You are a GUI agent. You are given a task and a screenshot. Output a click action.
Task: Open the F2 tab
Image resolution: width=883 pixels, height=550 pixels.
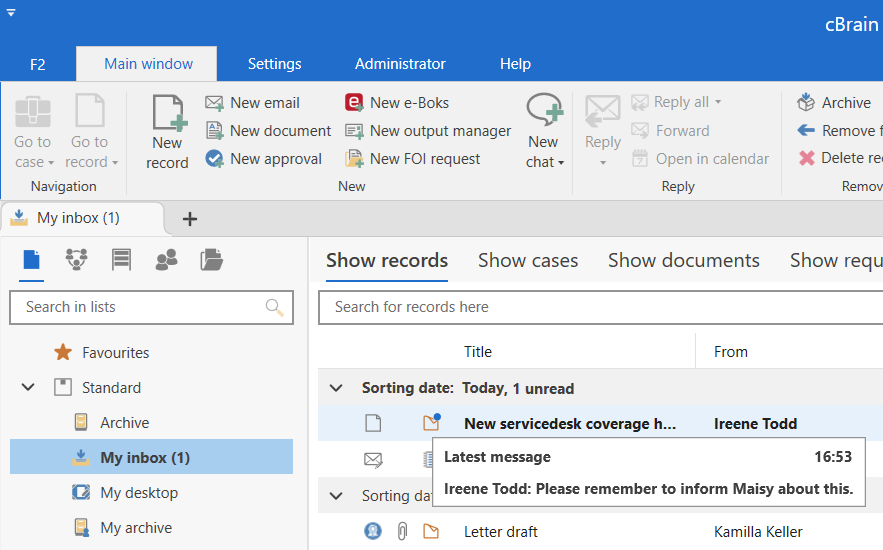(x=37, y=64)
